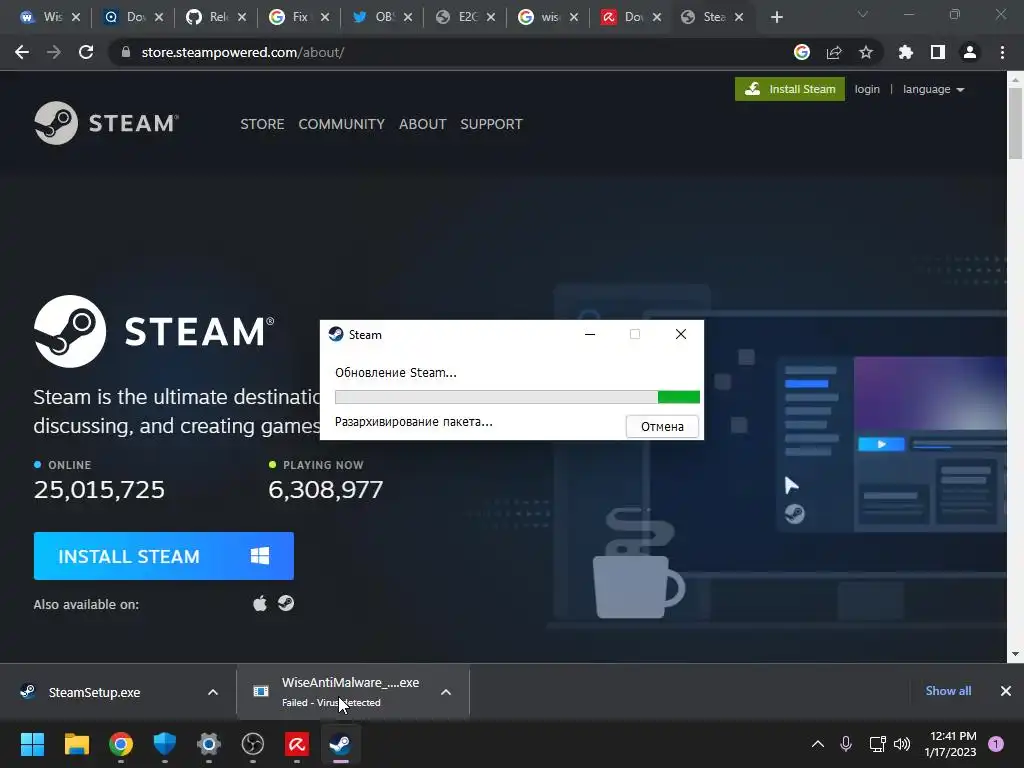The height and width of the screenshot is (768, 1024).
Task: Open Chrome from the taskbar
Action: point(121,744)
